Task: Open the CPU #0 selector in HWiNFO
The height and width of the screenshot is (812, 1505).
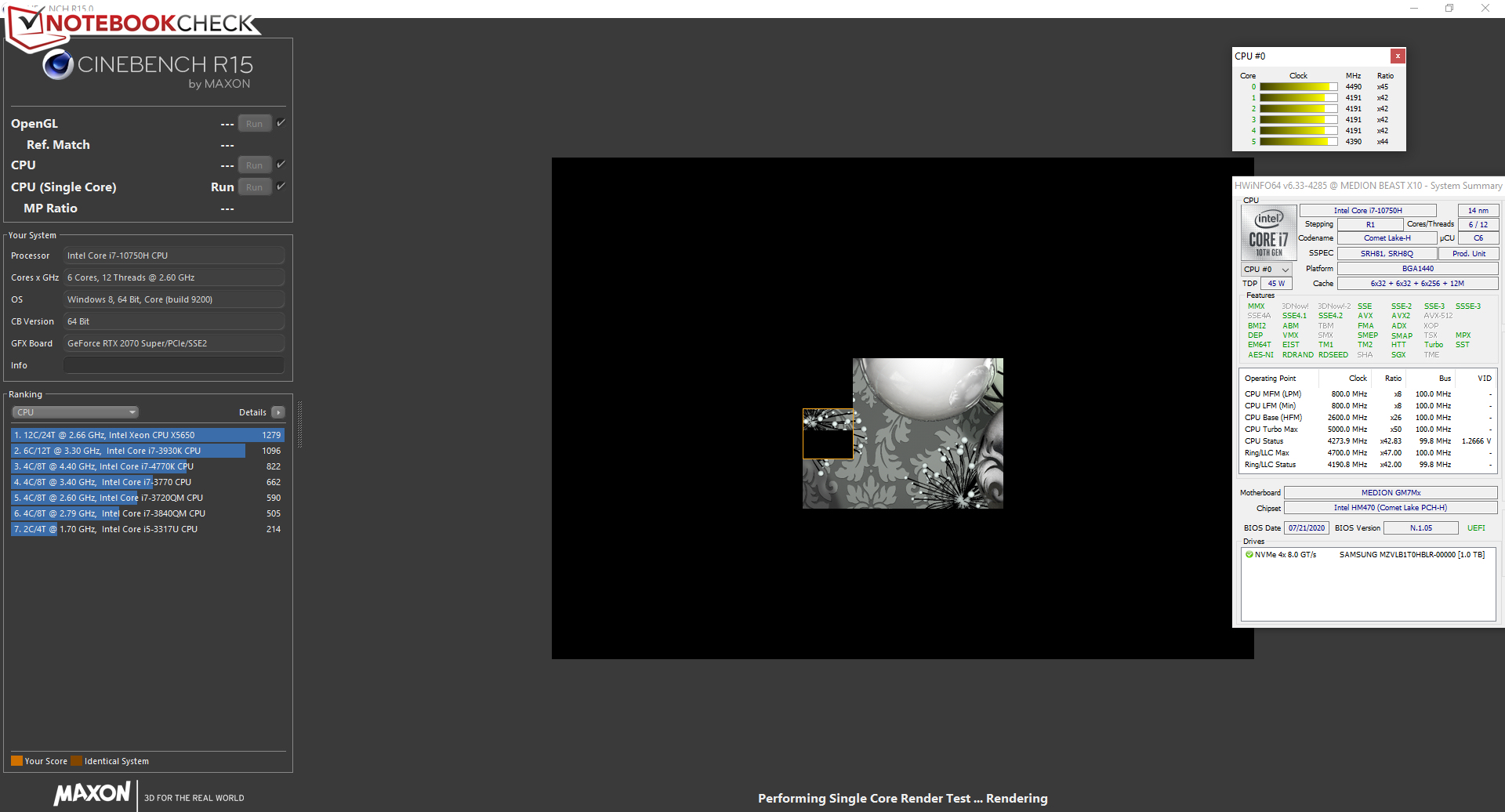Action: 1267,269
